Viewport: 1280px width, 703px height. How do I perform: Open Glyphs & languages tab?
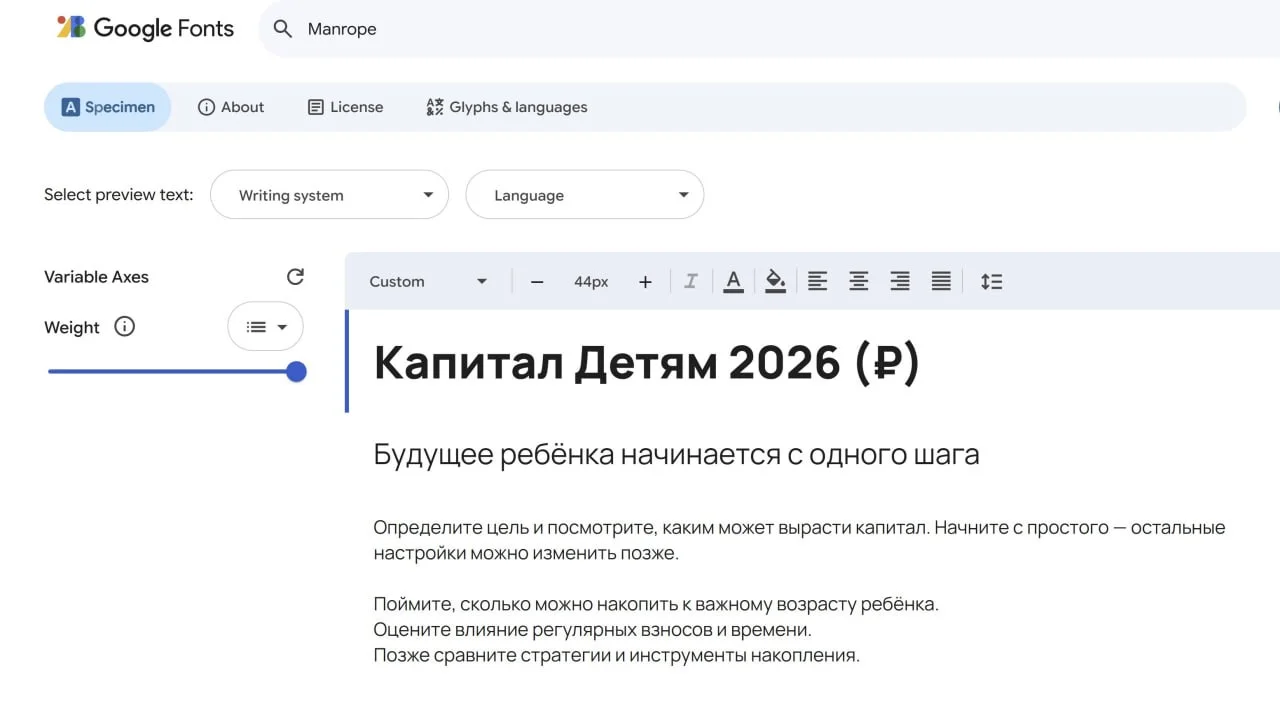pos(507,107)
